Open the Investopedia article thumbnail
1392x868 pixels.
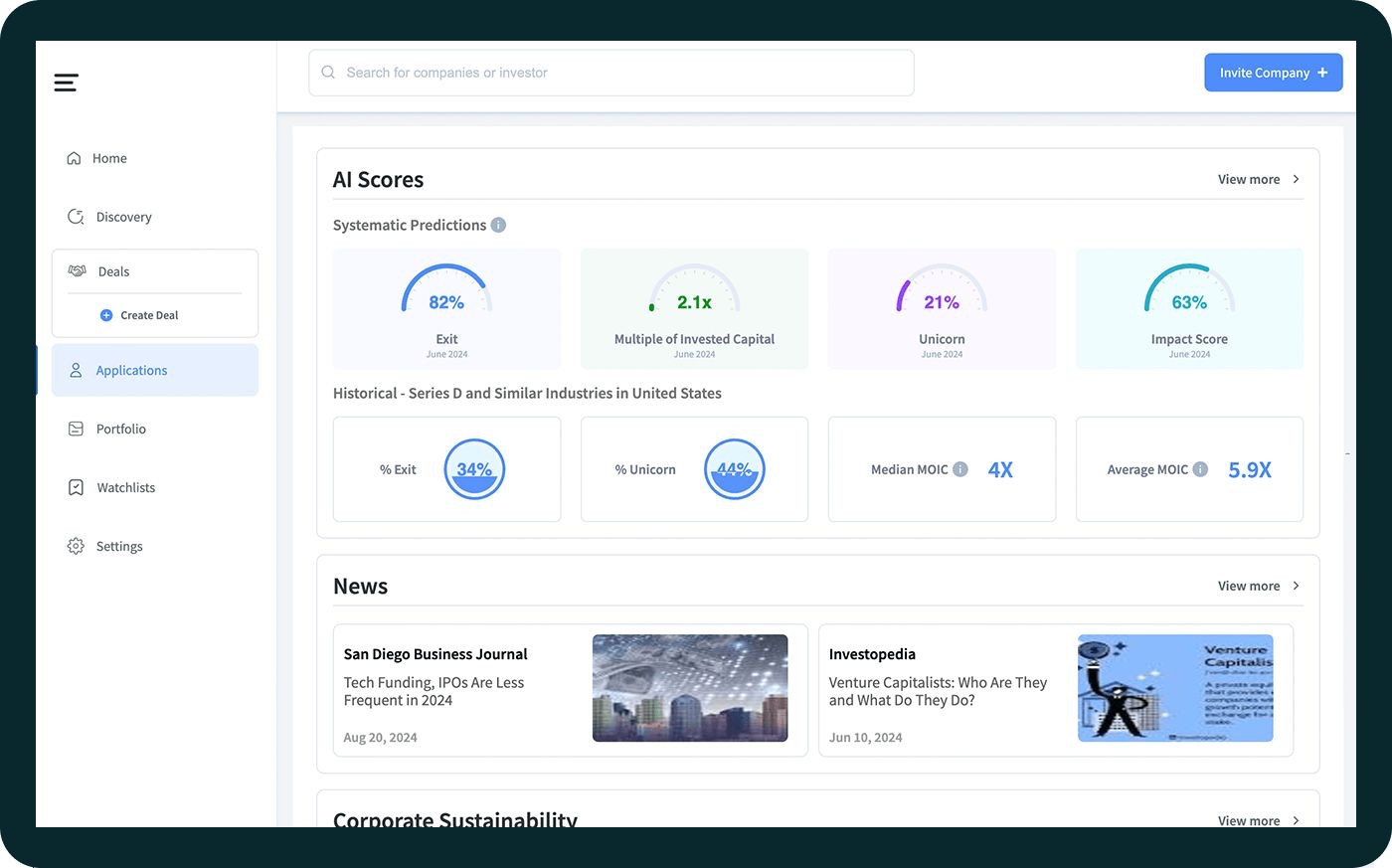1175,688
